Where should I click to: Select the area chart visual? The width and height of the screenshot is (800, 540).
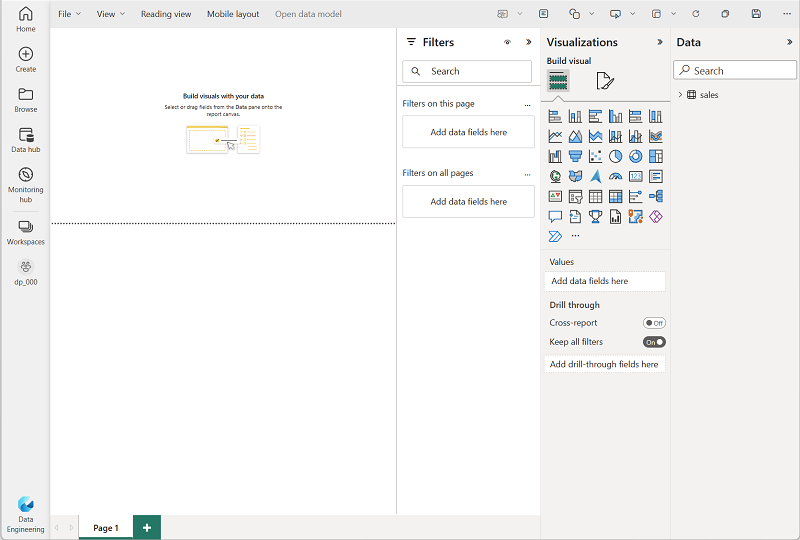(575, 136)
